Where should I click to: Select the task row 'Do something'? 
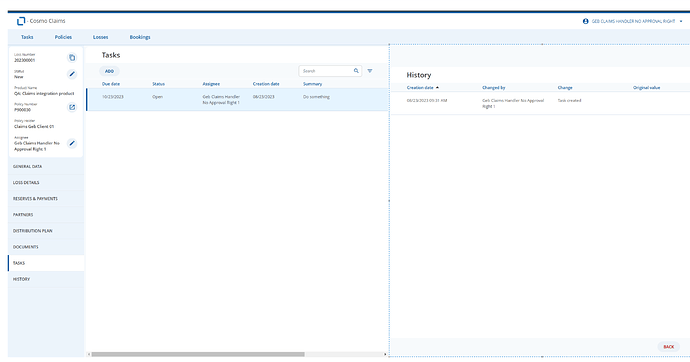pyautogui.click(x=238, y=99)
